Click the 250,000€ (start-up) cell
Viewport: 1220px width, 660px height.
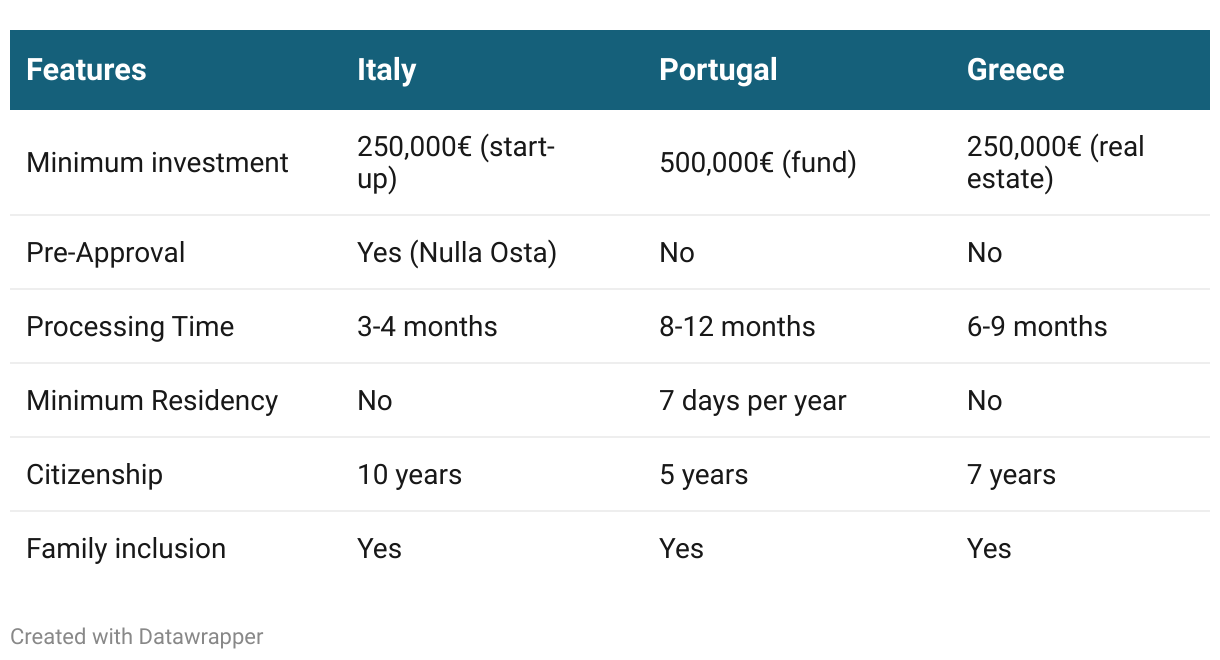[456, 163]
